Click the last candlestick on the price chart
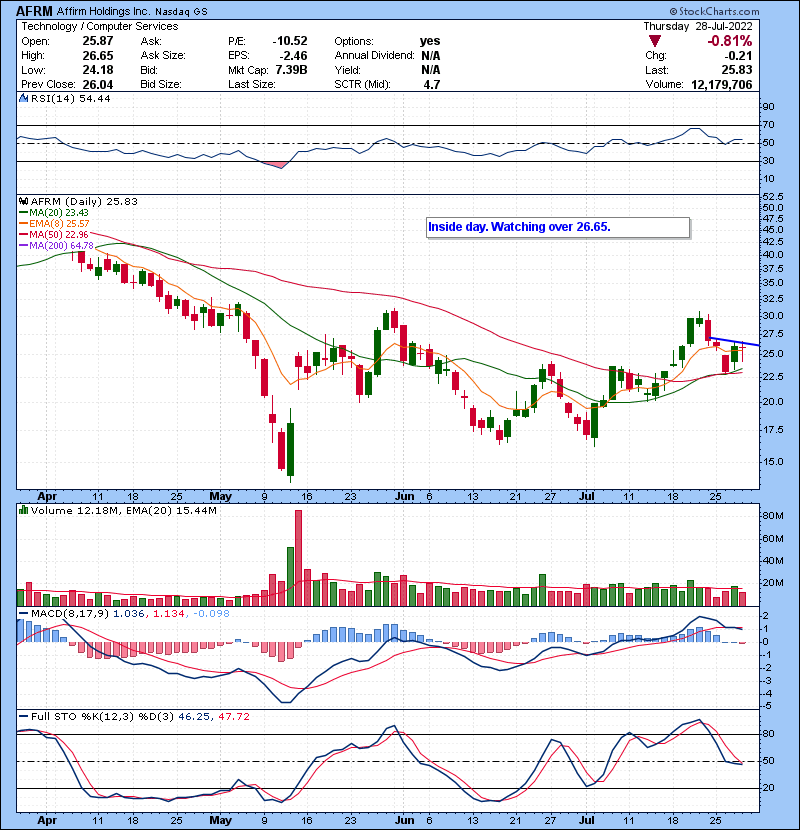The height and width of the screenshot is (830, 800). (743, 351)
